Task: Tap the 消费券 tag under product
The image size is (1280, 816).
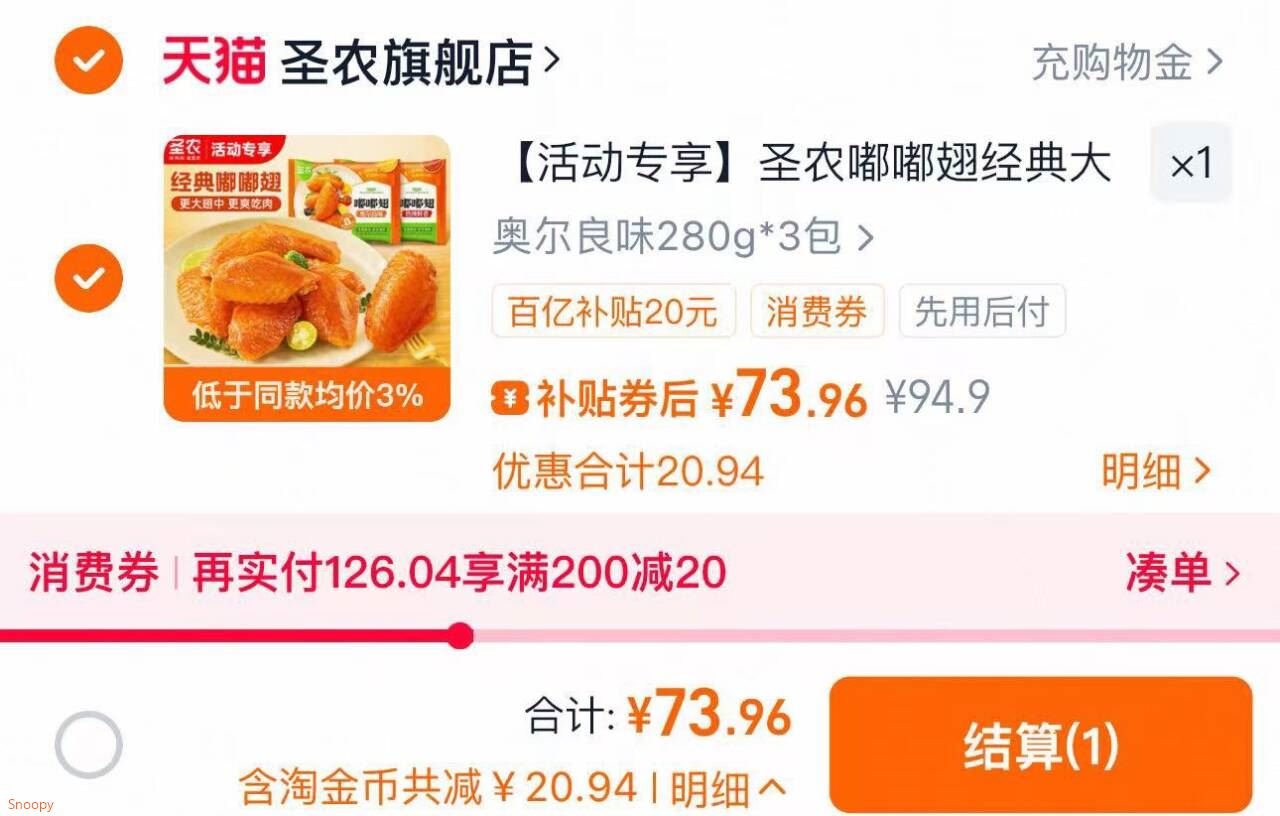Action: pyautogui.click(x=817, y=311)
